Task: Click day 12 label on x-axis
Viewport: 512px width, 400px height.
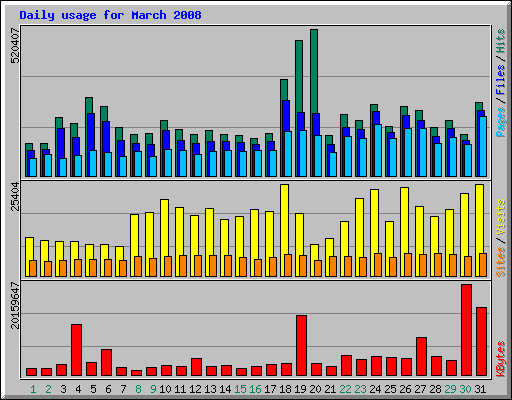Action: (195, 389)
